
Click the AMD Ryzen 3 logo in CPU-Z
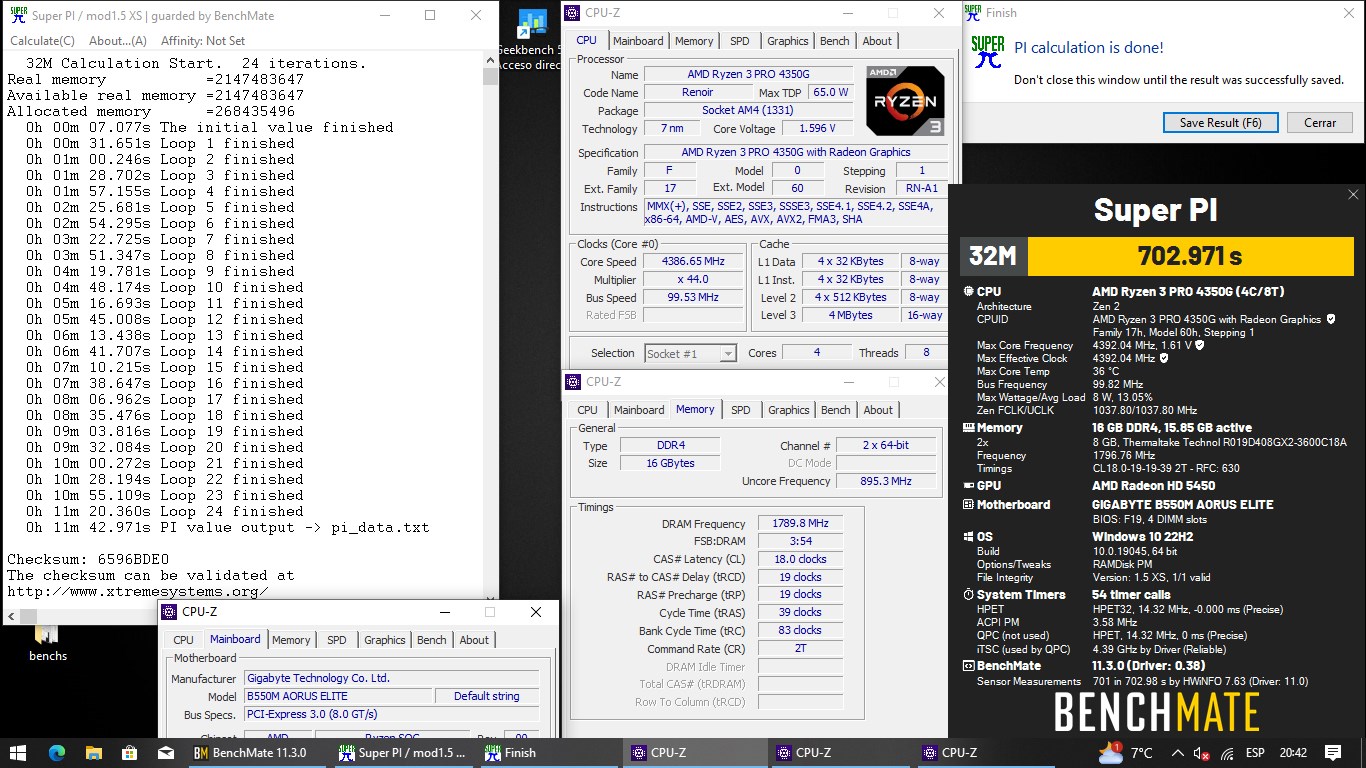[x=905, y=101]
